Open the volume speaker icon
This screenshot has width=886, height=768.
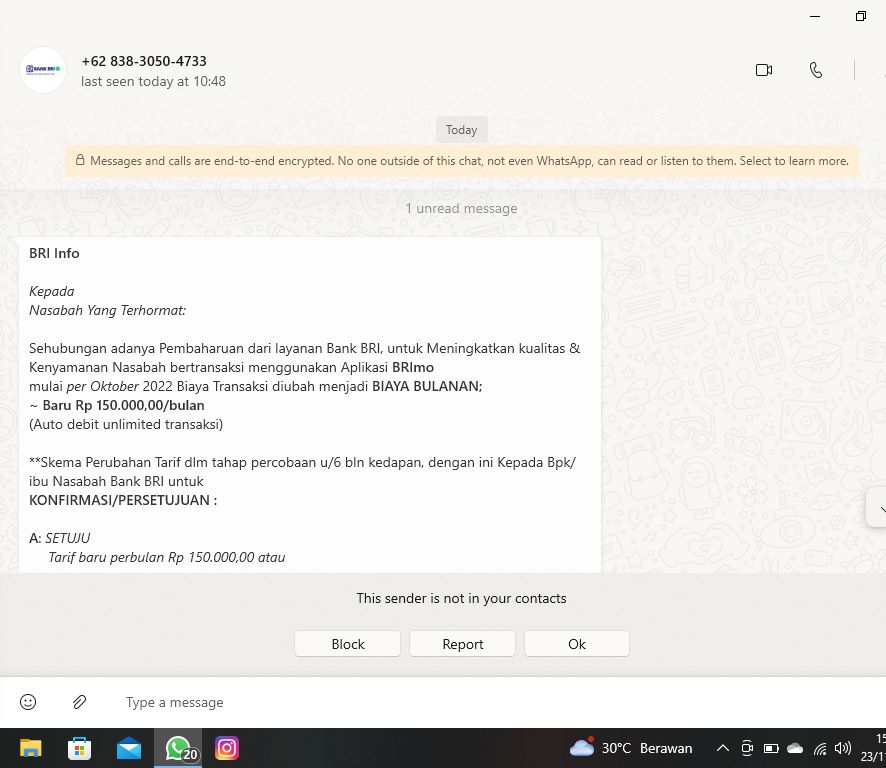tap(842, 748)
